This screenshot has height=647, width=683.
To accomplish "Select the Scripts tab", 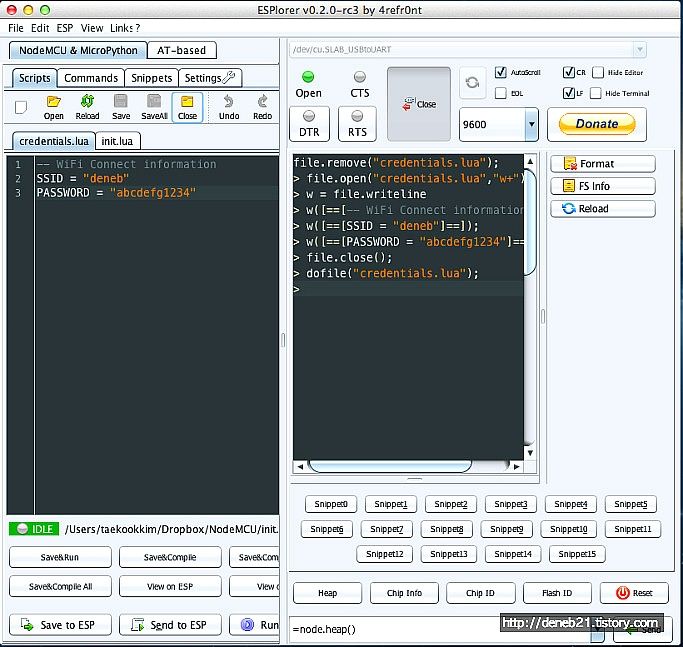I will 34,78.
